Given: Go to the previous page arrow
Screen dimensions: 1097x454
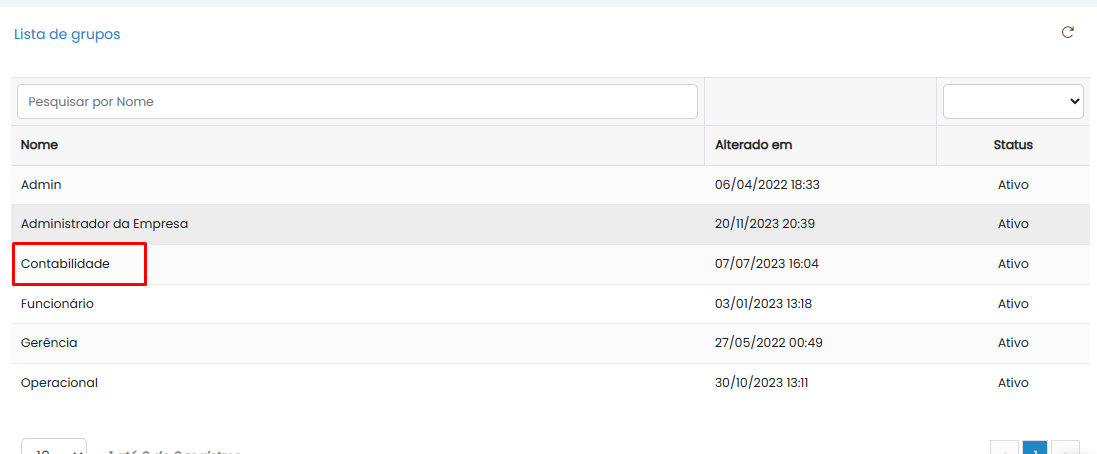Looking at the screenshot, I should pos(1004,448).
